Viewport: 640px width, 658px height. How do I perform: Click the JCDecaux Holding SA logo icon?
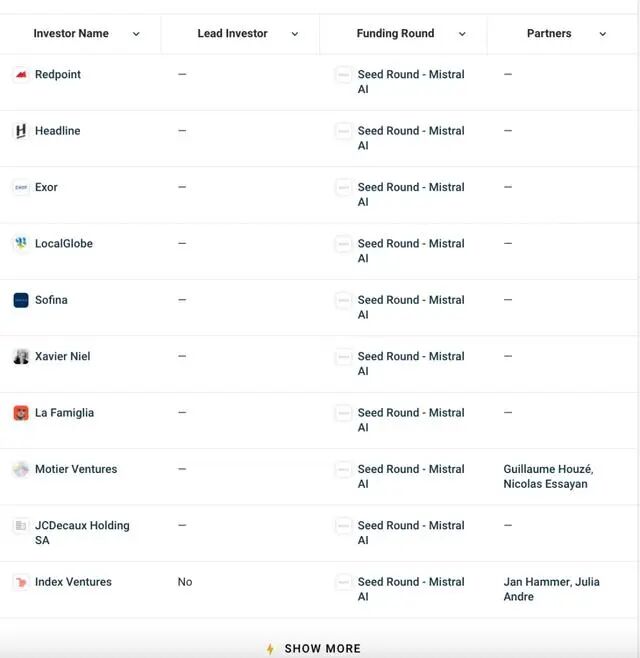pos(21,526)
